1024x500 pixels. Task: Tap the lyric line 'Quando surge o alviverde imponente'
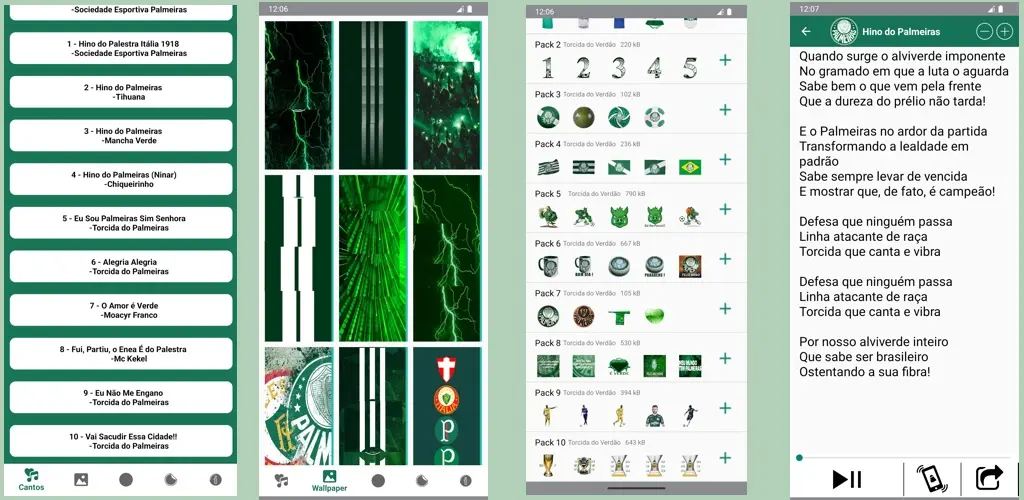pos(902,57)
